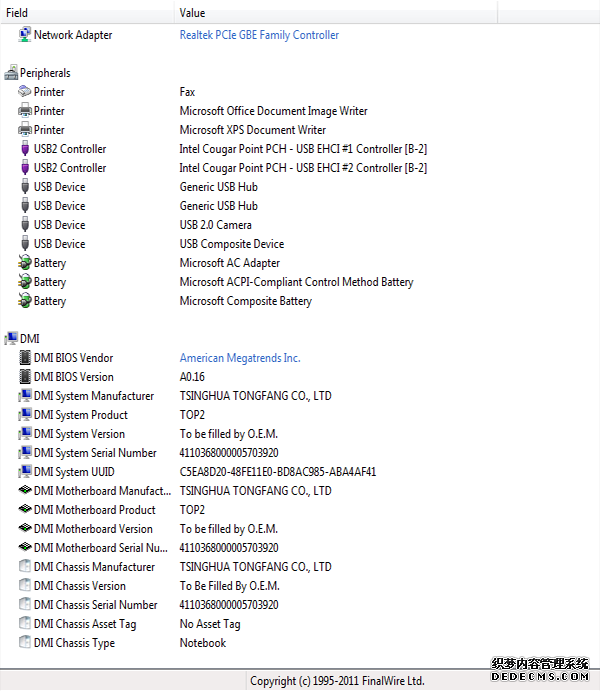Select the USB 2.0 Camera value

pyautogui.click(x=215, y=225)
